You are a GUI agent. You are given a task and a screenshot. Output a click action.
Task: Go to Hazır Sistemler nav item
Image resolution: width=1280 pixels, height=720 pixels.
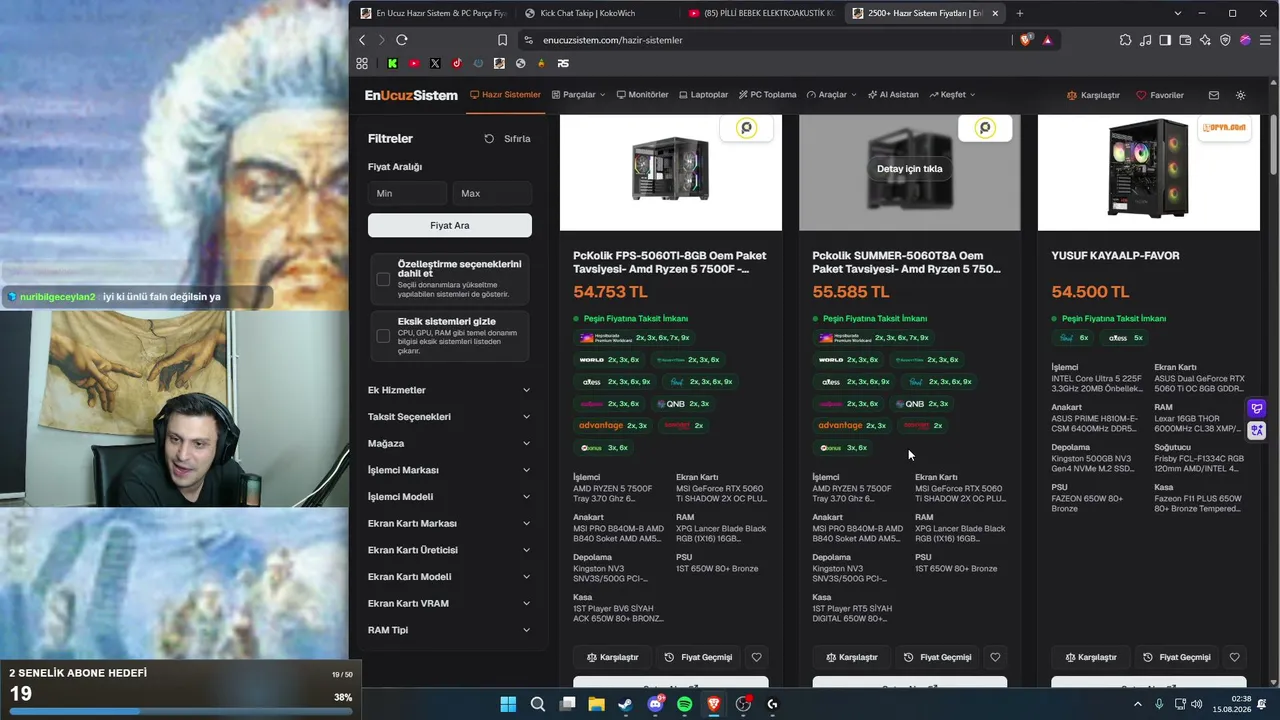(505, 95)
